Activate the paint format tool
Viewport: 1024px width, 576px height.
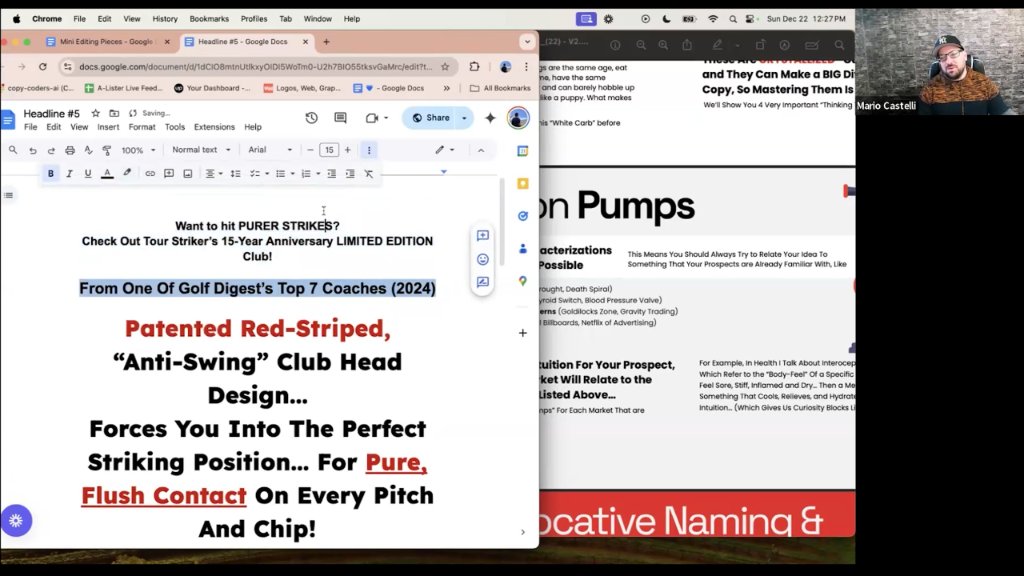pyautogui.click(x=107, y=150)
